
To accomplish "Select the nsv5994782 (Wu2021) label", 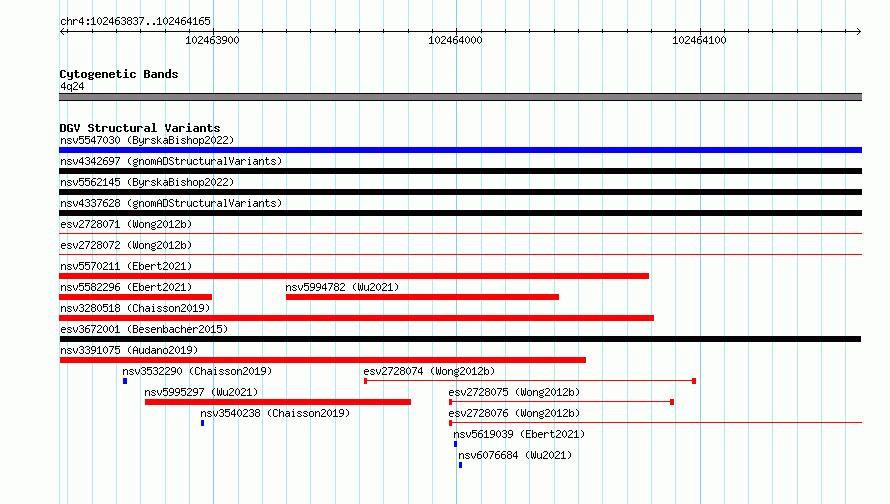I will point(342,287).
